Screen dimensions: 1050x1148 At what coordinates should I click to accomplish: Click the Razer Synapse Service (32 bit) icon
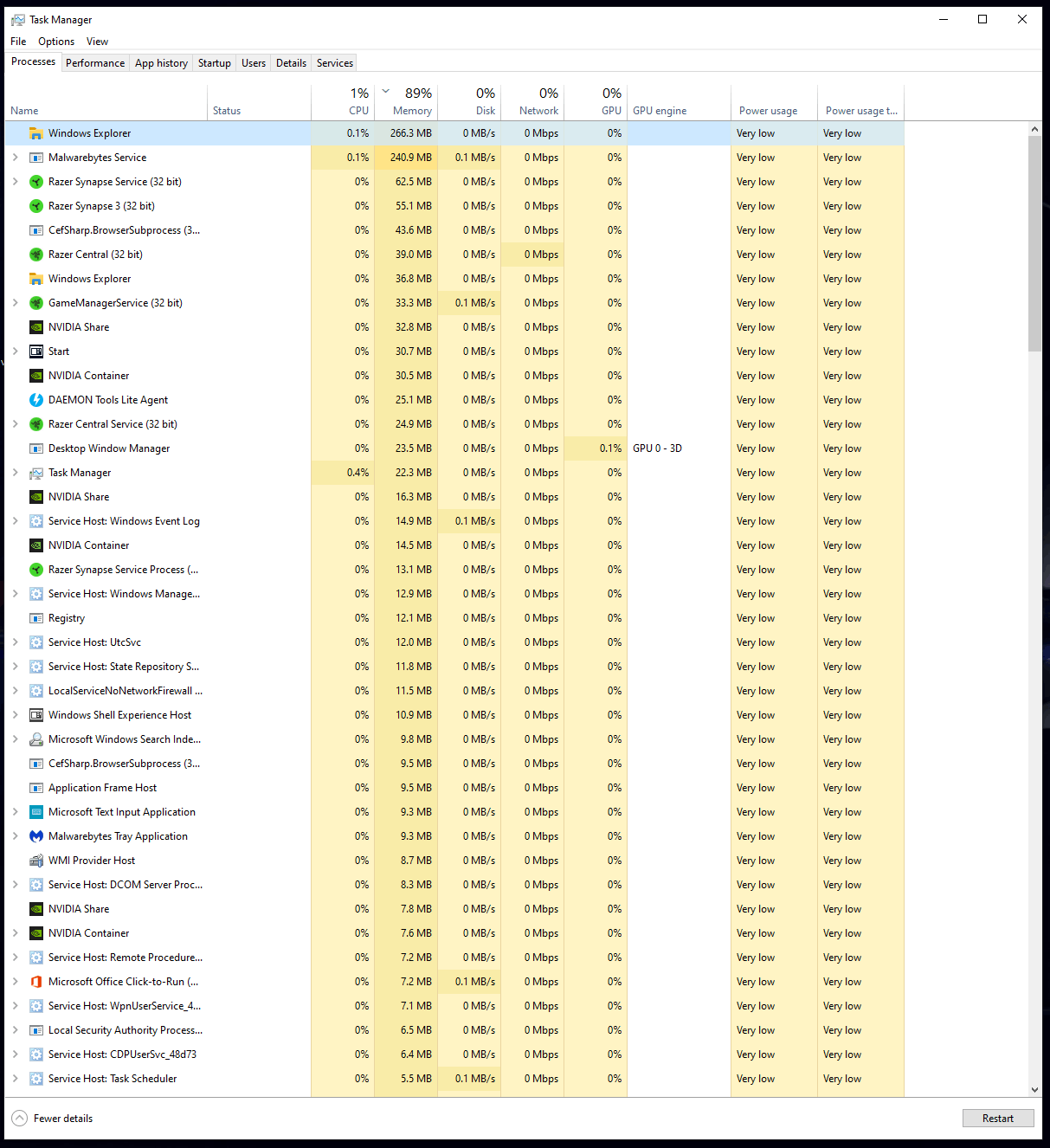pos(36,182)
